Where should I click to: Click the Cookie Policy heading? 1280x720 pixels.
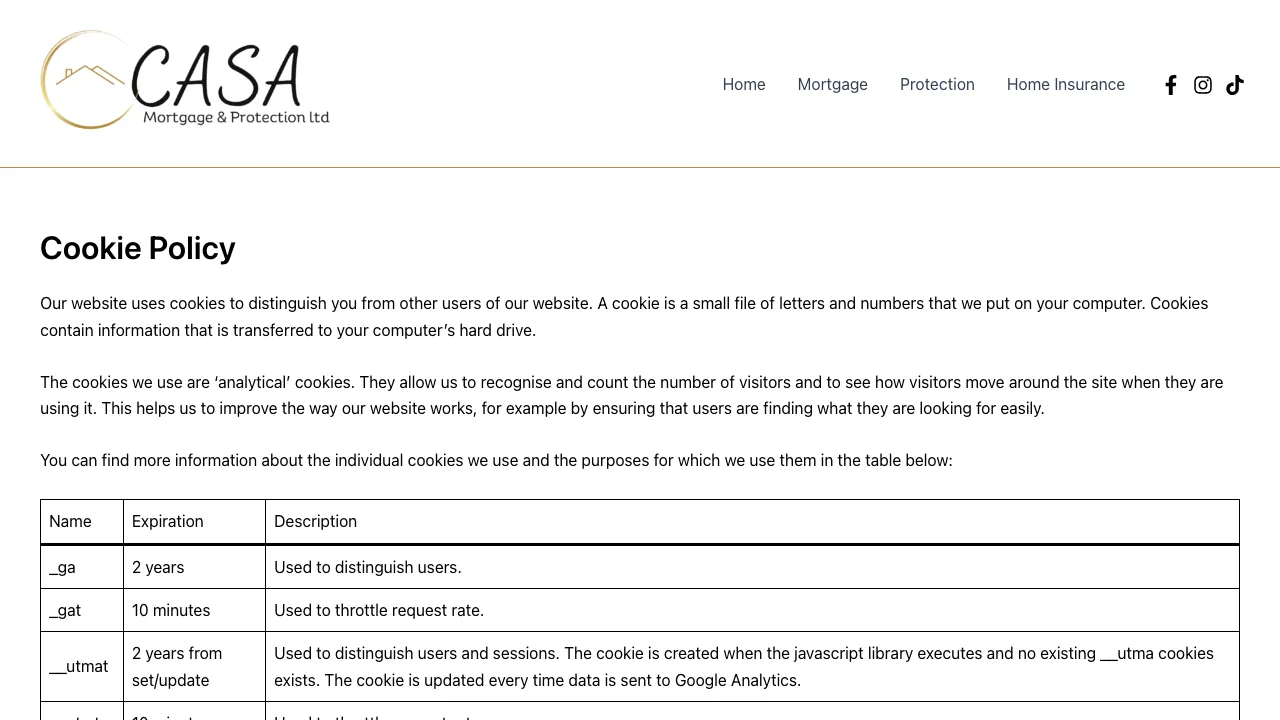[x=137, y=248]
